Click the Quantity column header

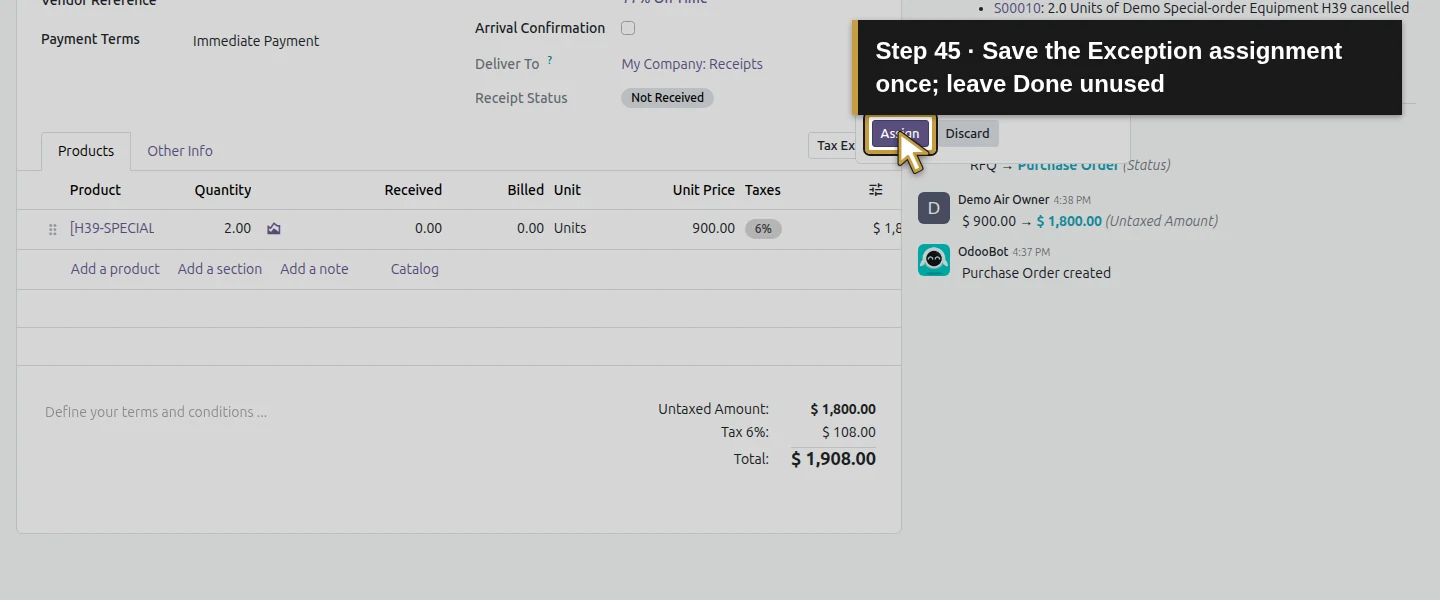coord(223,190)
